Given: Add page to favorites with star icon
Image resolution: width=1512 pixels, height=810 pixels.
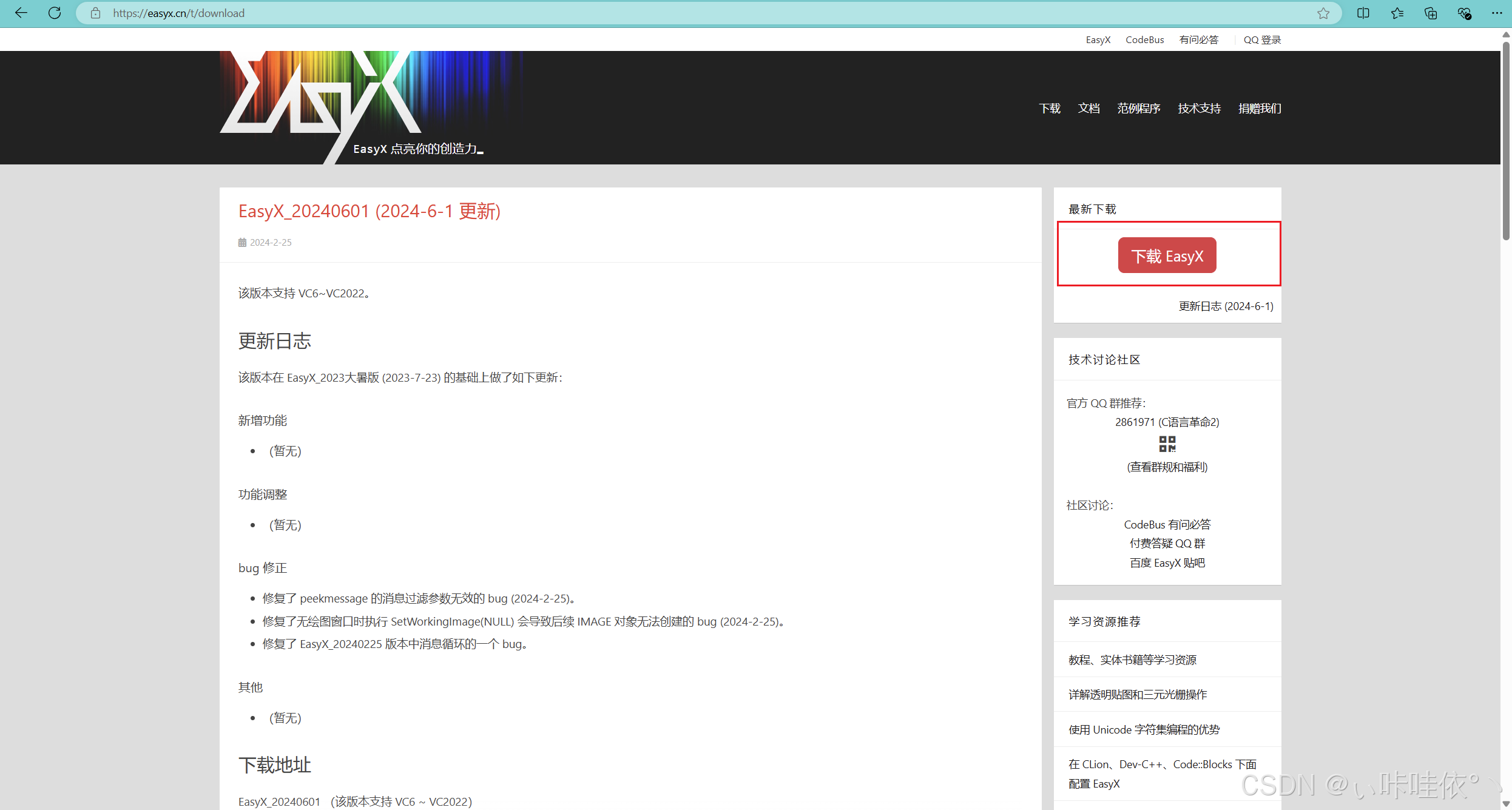Looking at the screenshot, I should [1323, 13].
